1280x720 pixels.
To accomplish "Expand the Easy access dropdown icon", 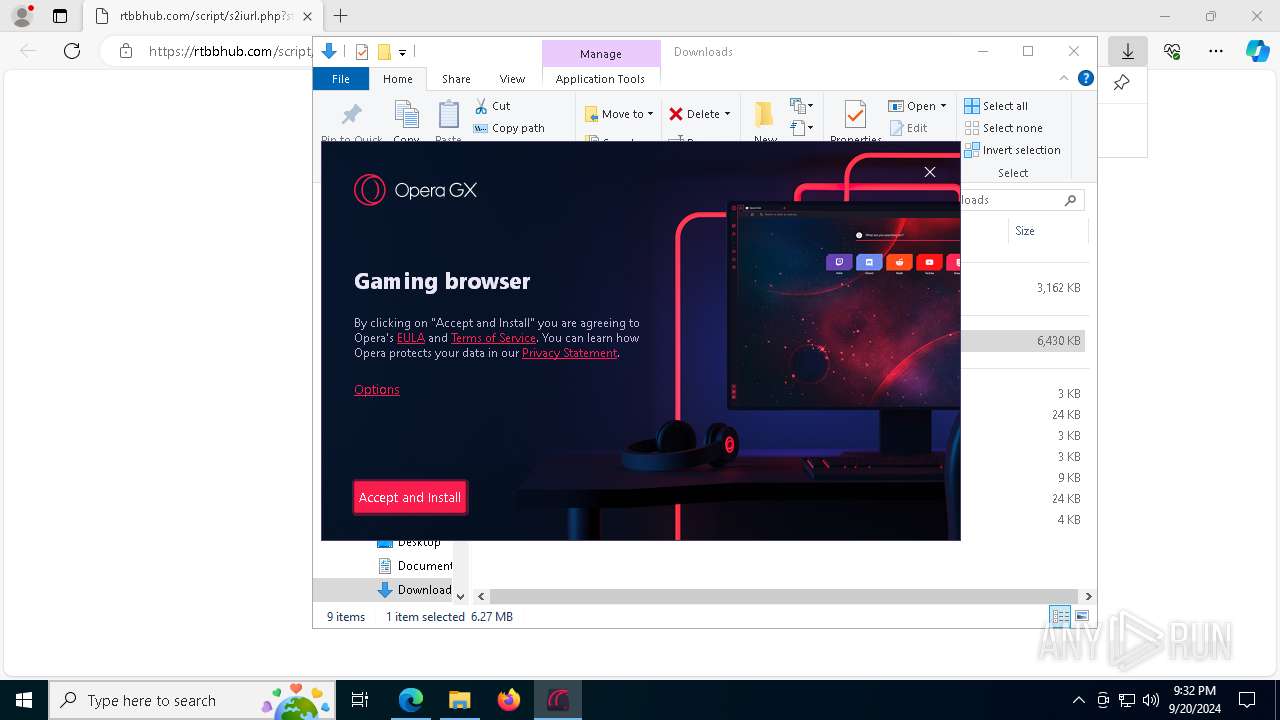I will point(801,128).
